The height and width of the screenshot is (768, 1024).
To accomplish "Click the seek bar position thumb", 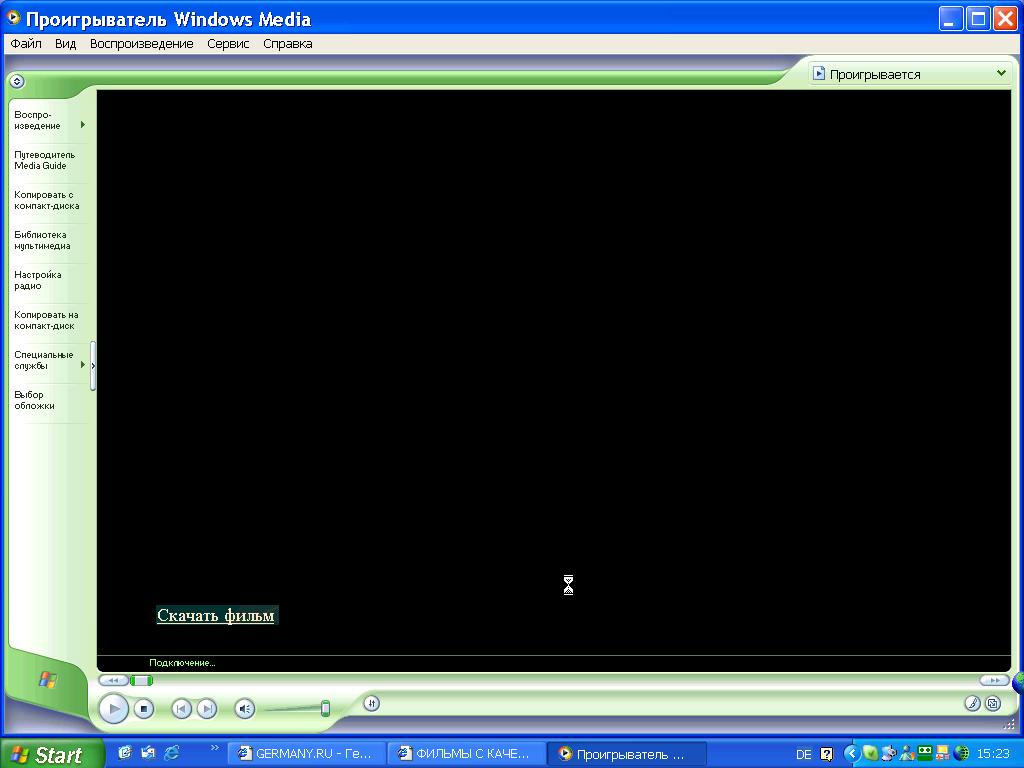I will click(141, 680).
